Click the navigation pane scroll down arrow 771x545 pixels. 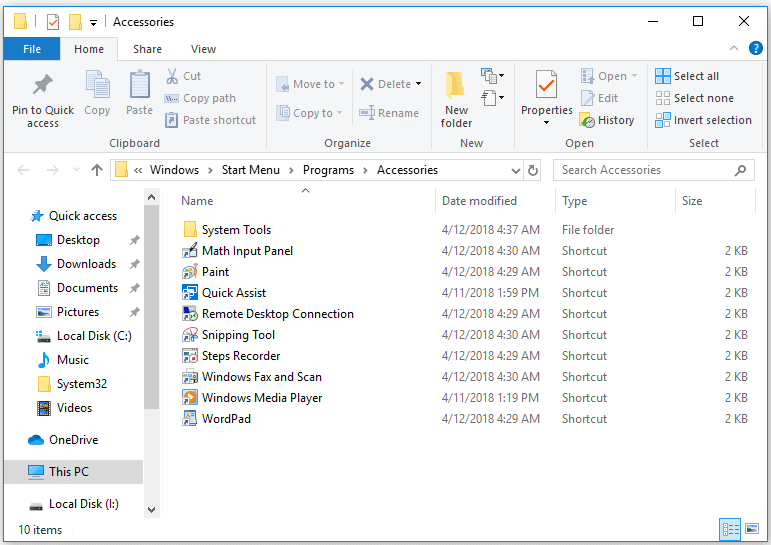click(x=151, y=510)
